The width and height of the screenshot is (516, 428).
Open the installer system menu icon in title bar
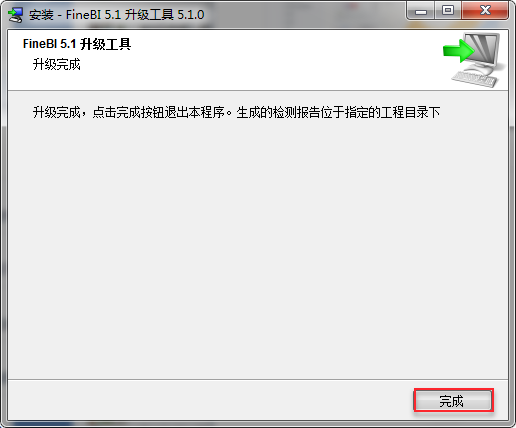pos(15,15)
